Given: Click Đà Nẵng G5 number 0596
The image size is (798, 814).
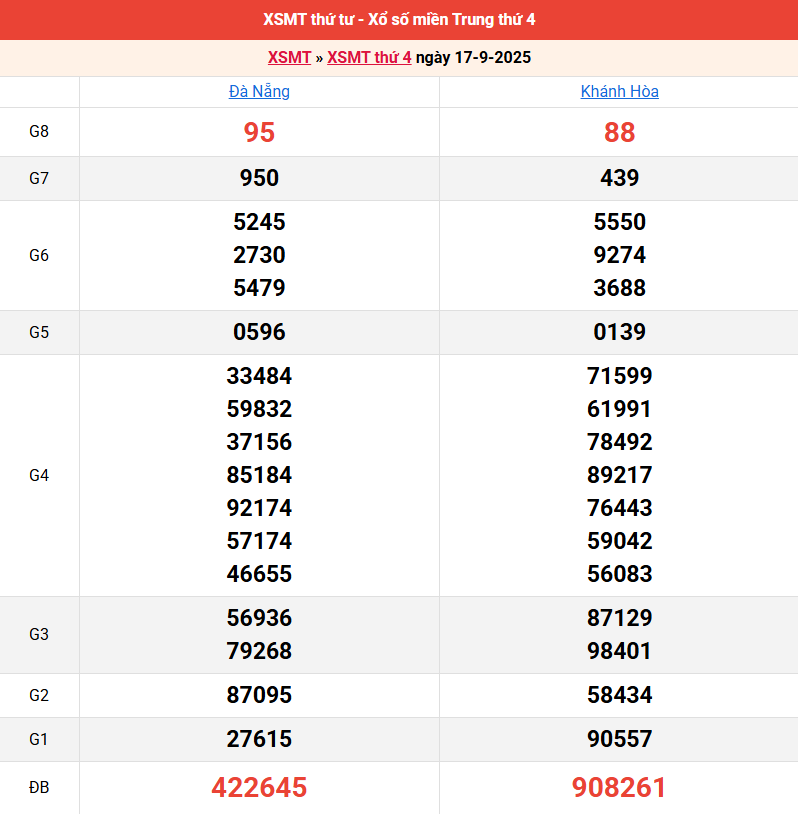Looking at the screenshot, I should [259, 332].
